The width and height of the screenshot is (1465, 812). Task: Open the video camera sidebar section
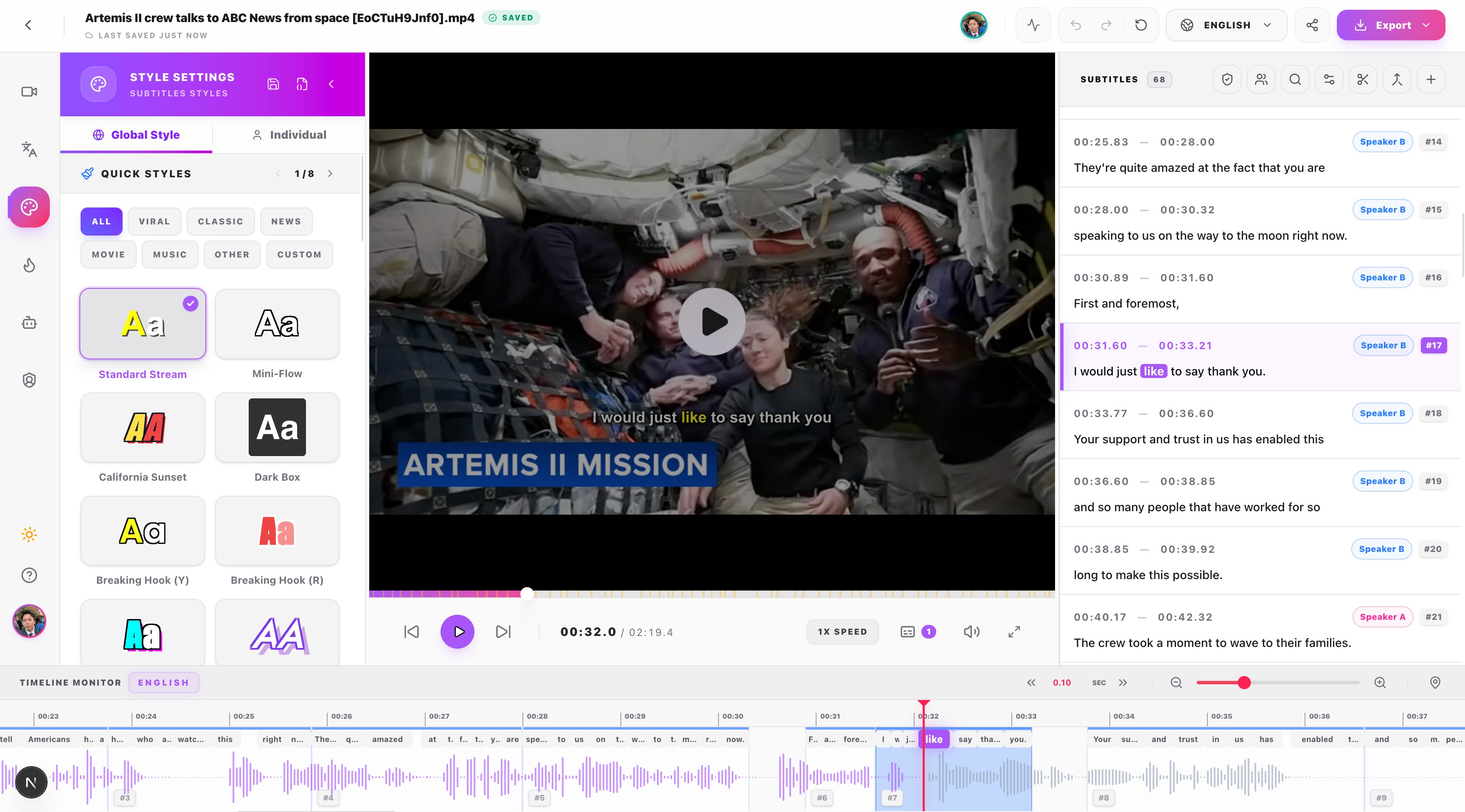click(x=29, y=92)
